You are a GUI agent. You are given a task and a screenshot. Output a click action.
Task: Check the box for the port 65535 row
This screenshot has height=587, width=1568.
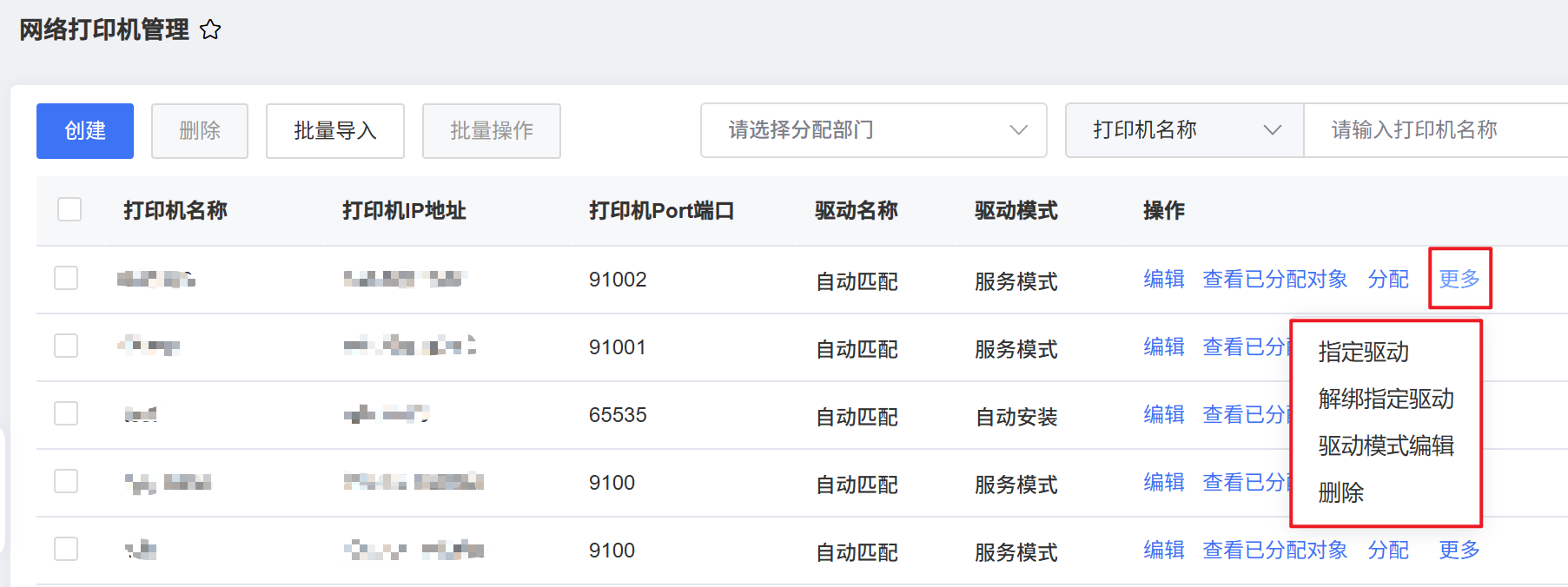coord(66,413)
